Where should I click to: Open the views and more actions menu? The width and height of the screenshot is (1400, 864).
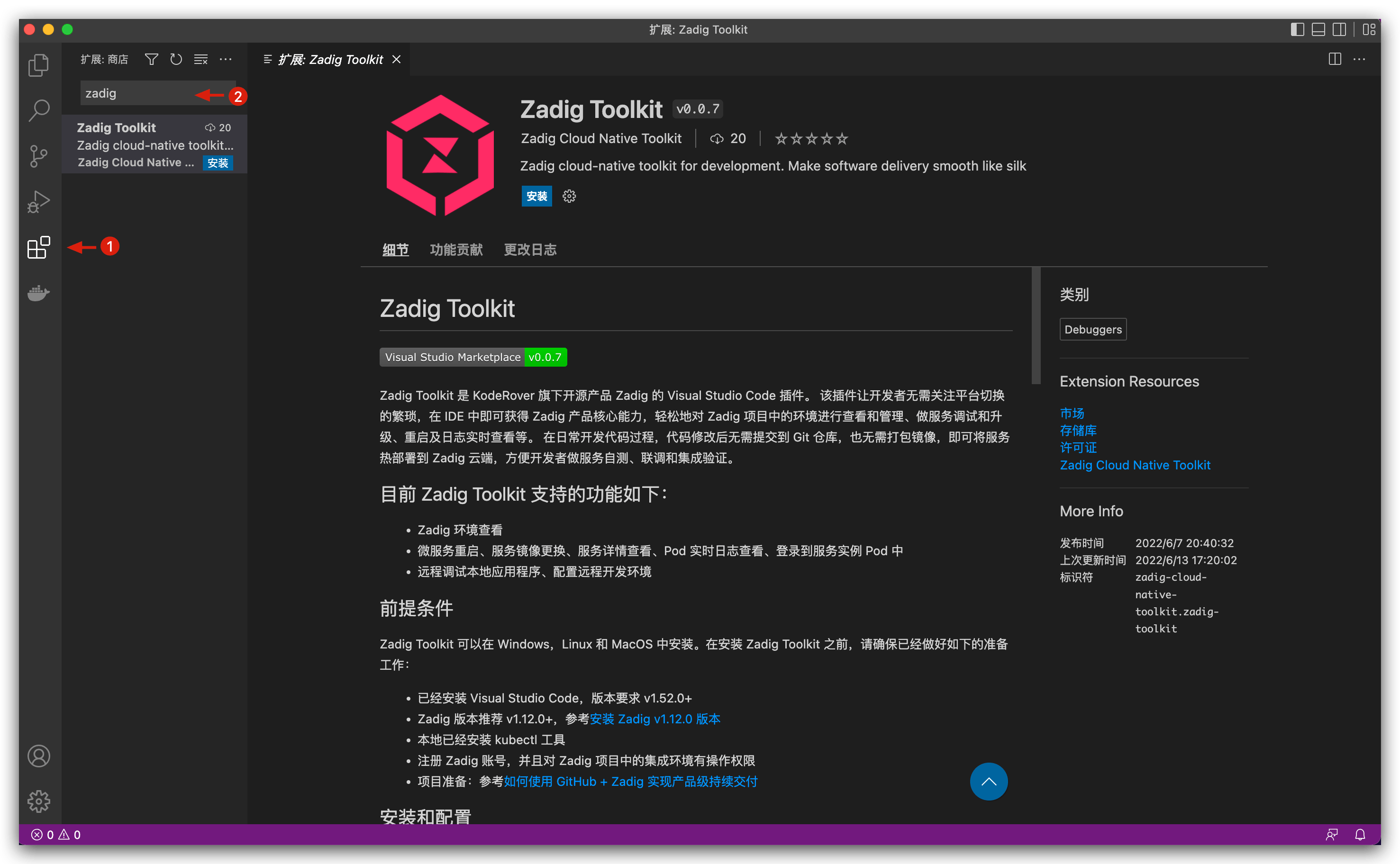coord(226,59)
